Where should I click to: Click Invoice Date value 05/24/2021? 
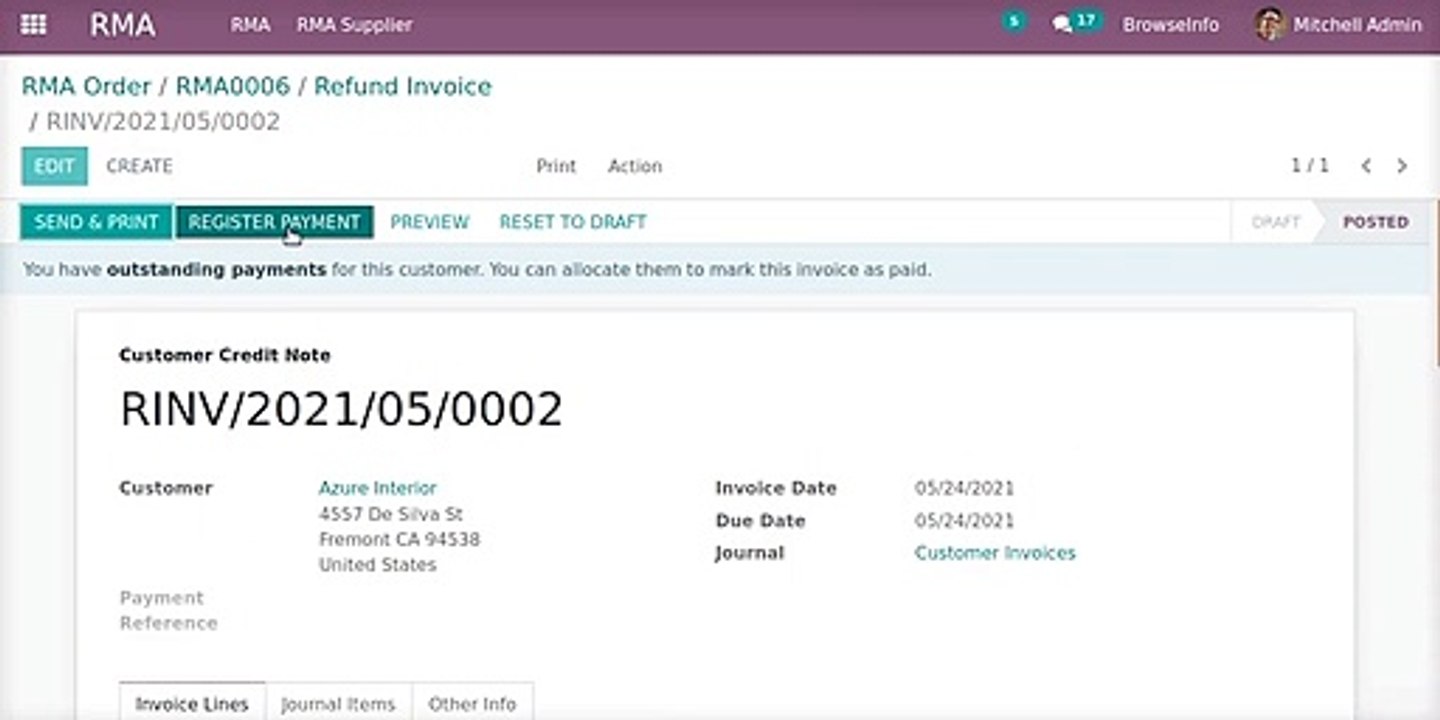[964, 489]
